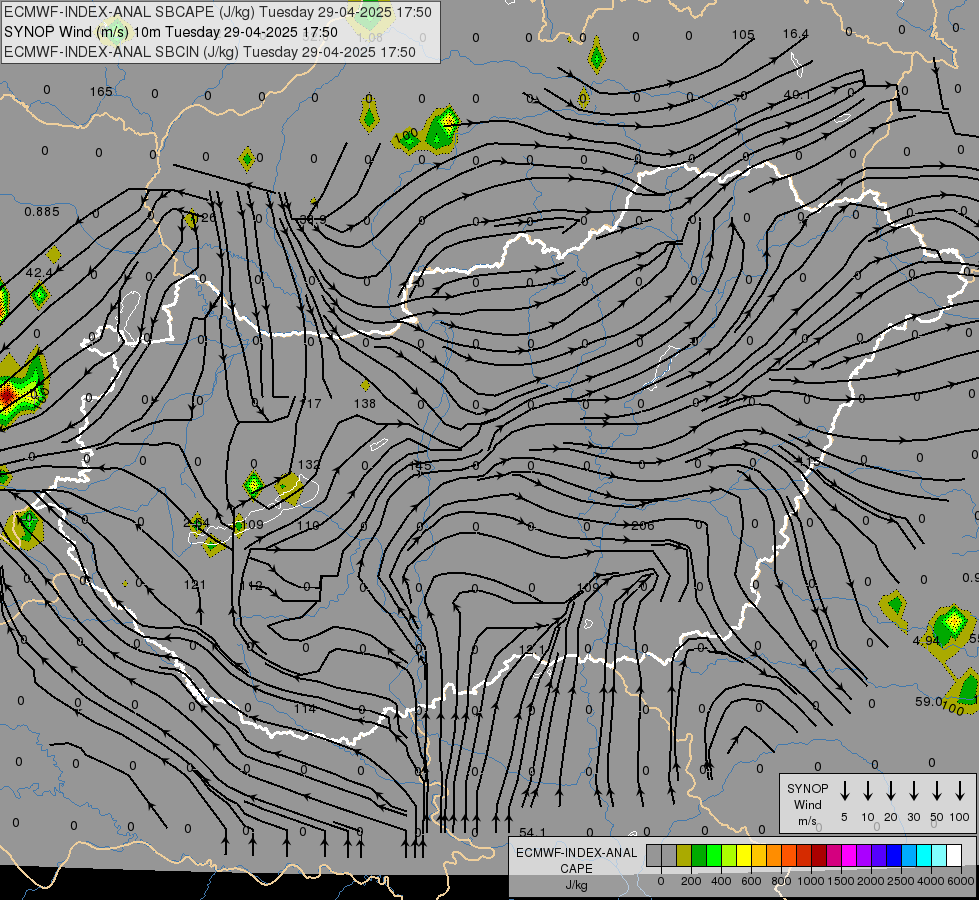
Task: Click the '2500' tick label on CAPE scale
Action: pyautogui.click(x=900, y=881)
